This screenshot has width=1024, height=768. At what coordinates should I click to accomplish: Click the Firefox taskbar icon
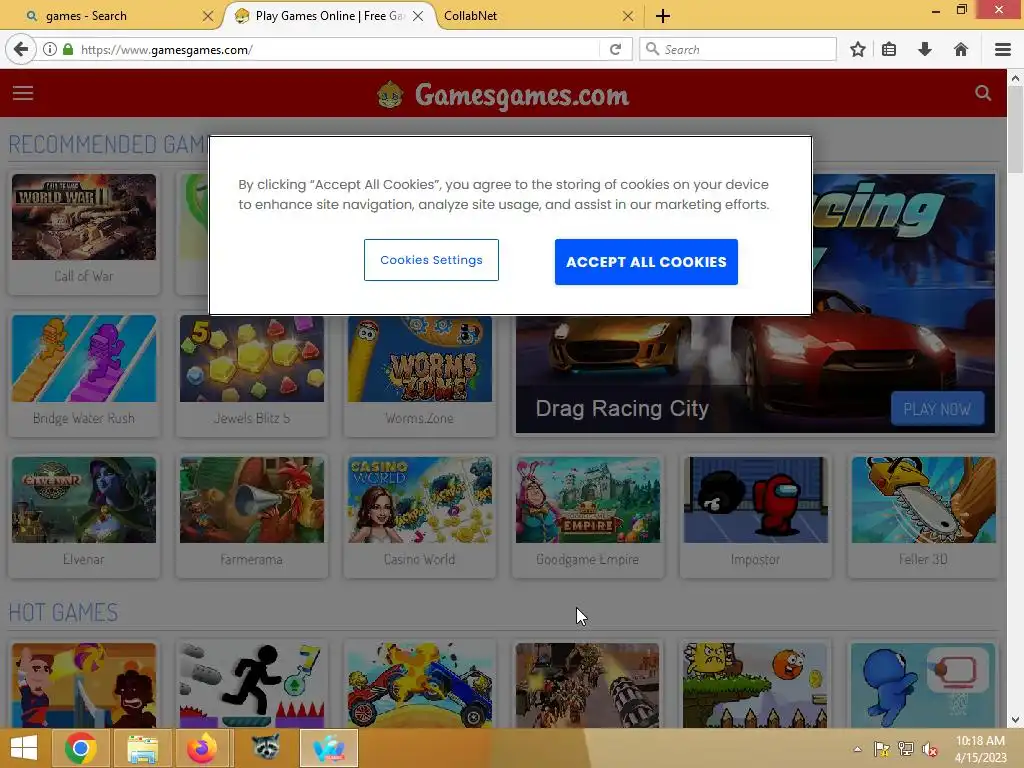click(x=202, y=748)
